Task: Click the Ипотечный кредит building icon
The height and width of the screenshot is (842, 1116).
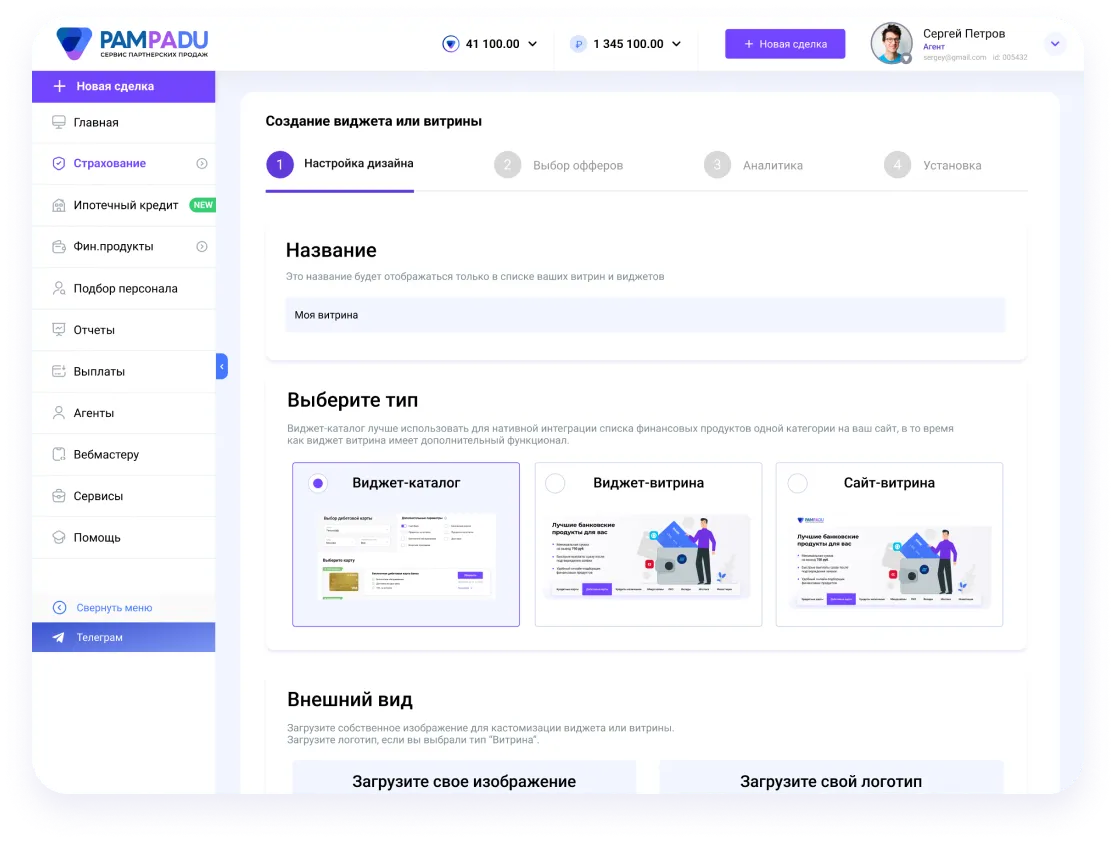Action: tap(59, 205)
